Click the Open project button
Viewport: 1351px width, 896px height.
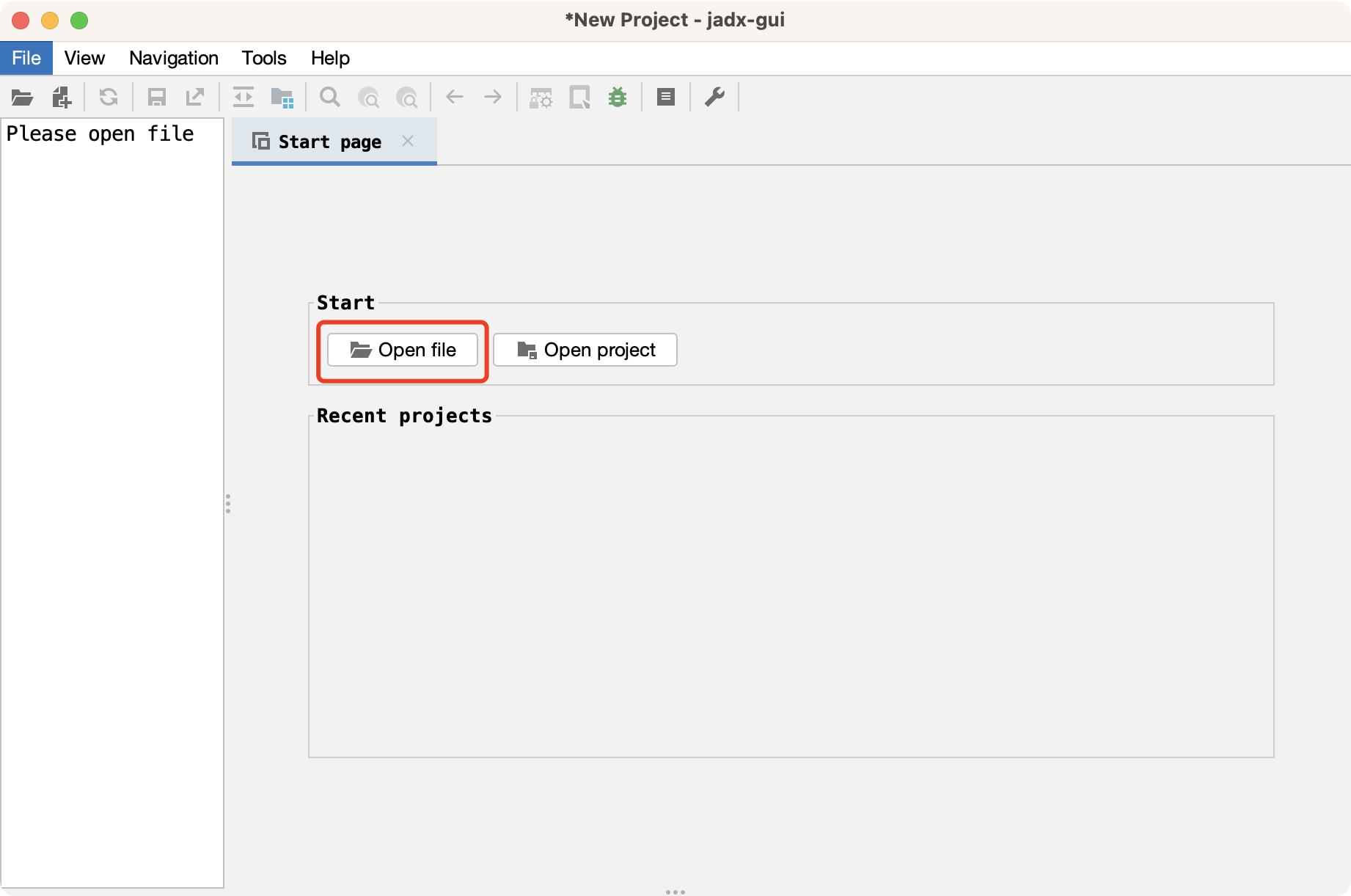(585, 350)
